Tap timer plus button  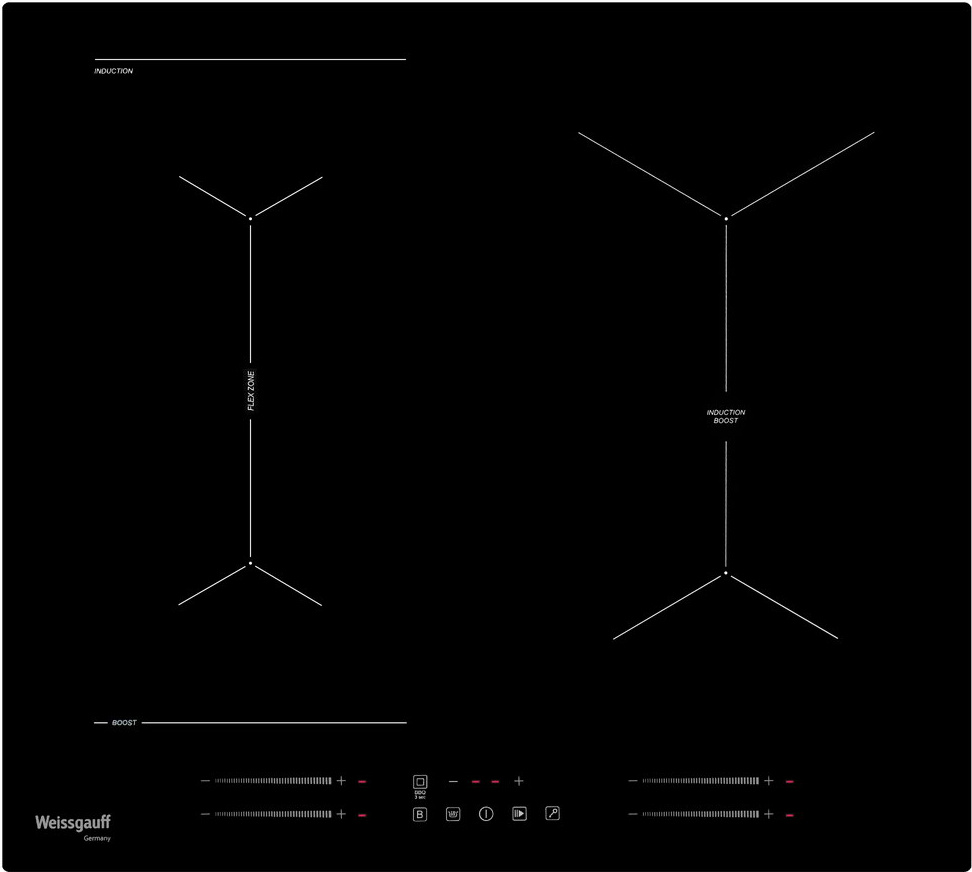(519, 782)
